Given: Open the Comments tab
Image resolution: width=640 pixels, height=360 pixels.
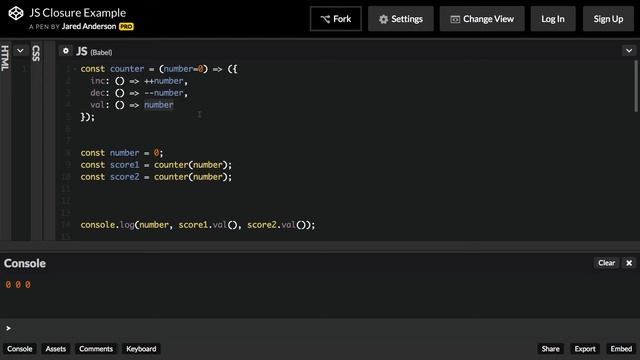Looking at the screenshot, I should pyautogui.click(x=96, y=349).
